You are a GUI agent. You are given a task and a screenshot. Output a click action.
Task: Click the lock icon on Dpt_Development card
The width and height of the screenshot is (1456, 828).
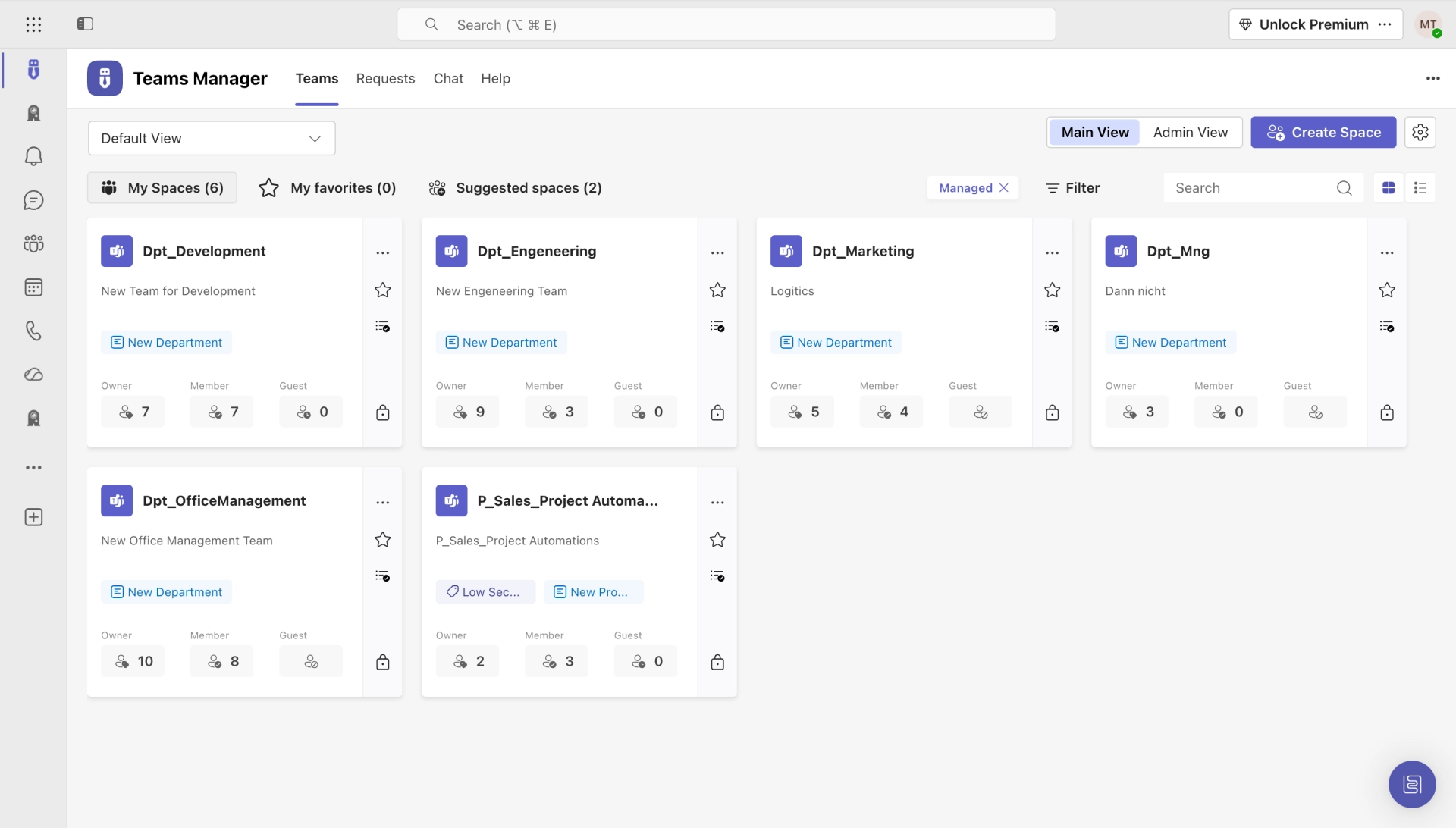point(383,412)
